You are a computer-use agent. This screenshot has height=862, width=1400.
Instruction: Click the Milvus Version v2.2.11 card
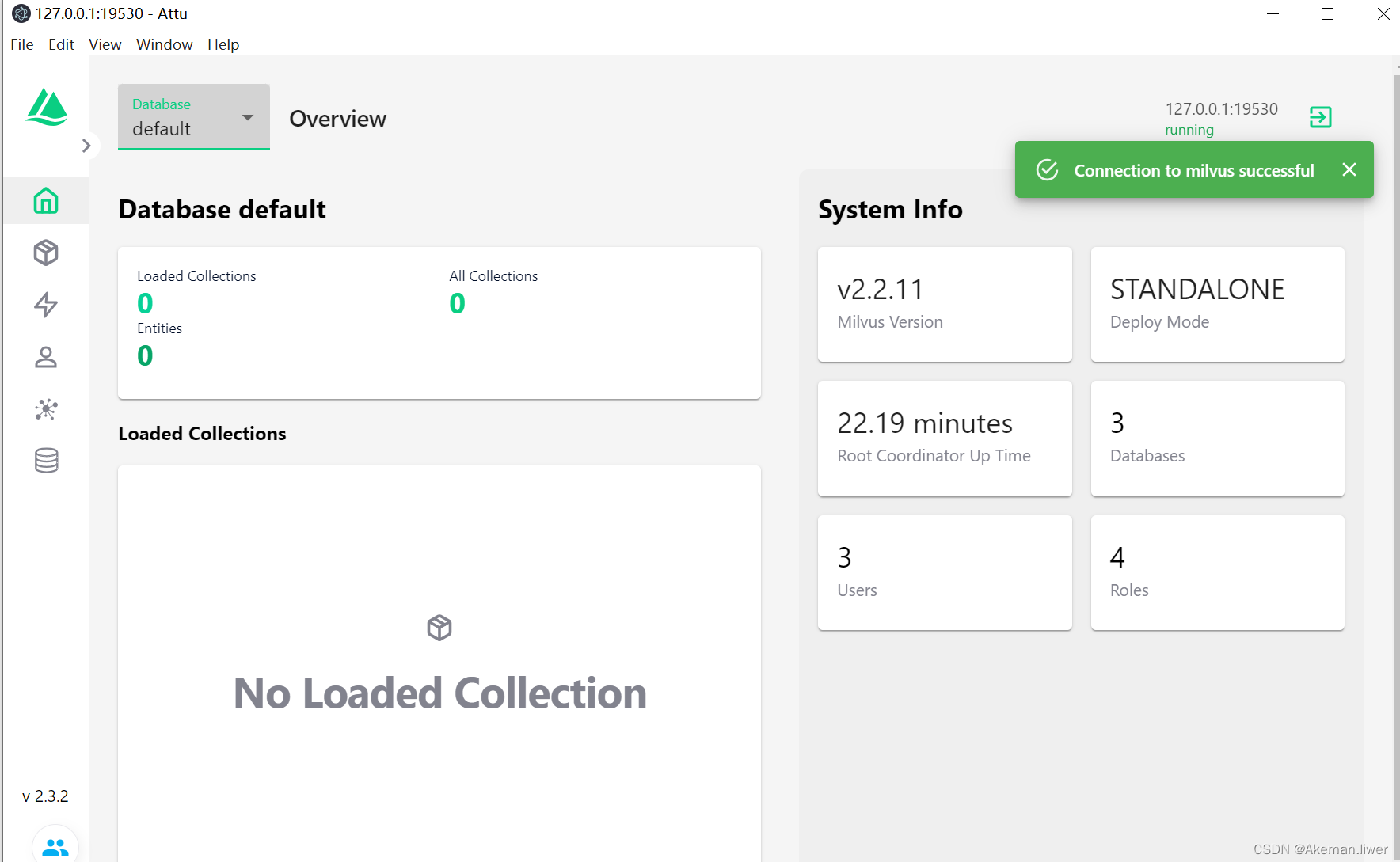(x=945, y=305)
